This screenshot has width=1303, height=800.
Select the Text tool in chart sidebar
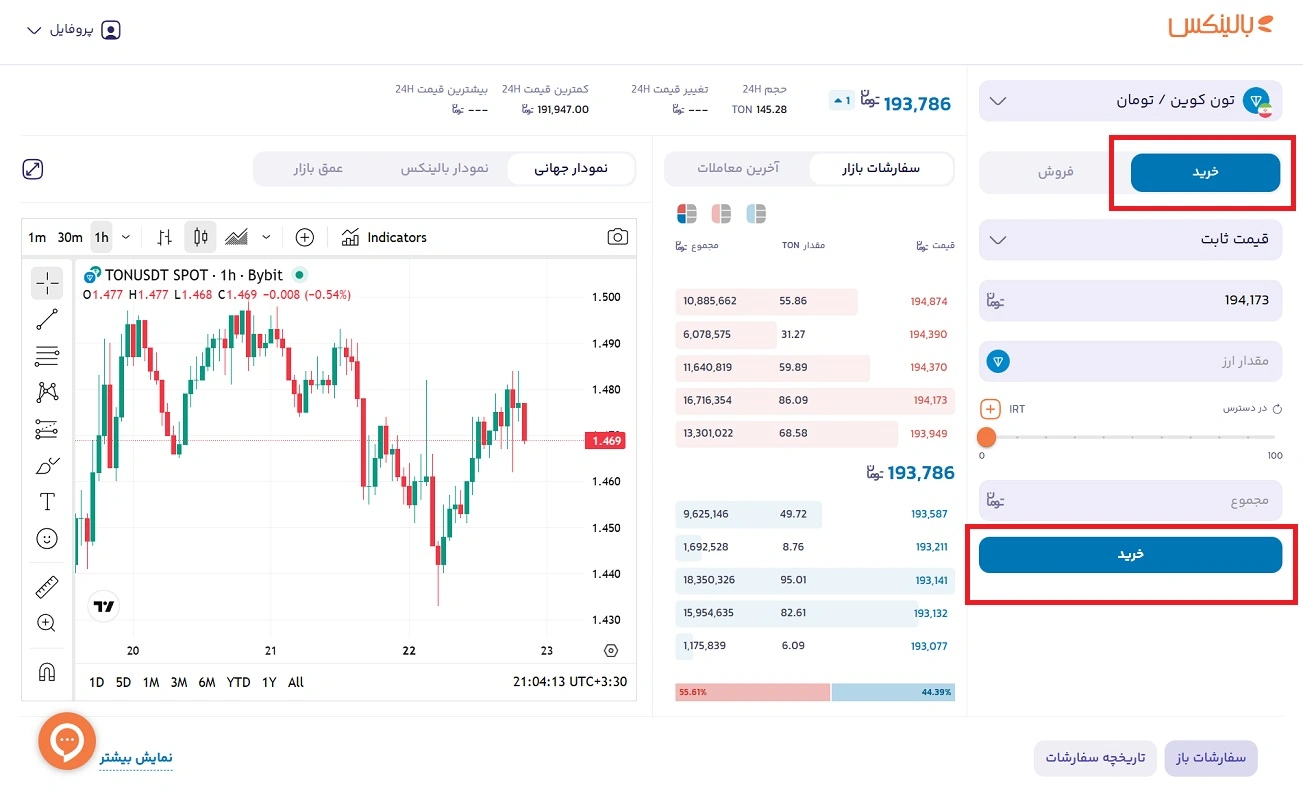click(x=47, y=501)
